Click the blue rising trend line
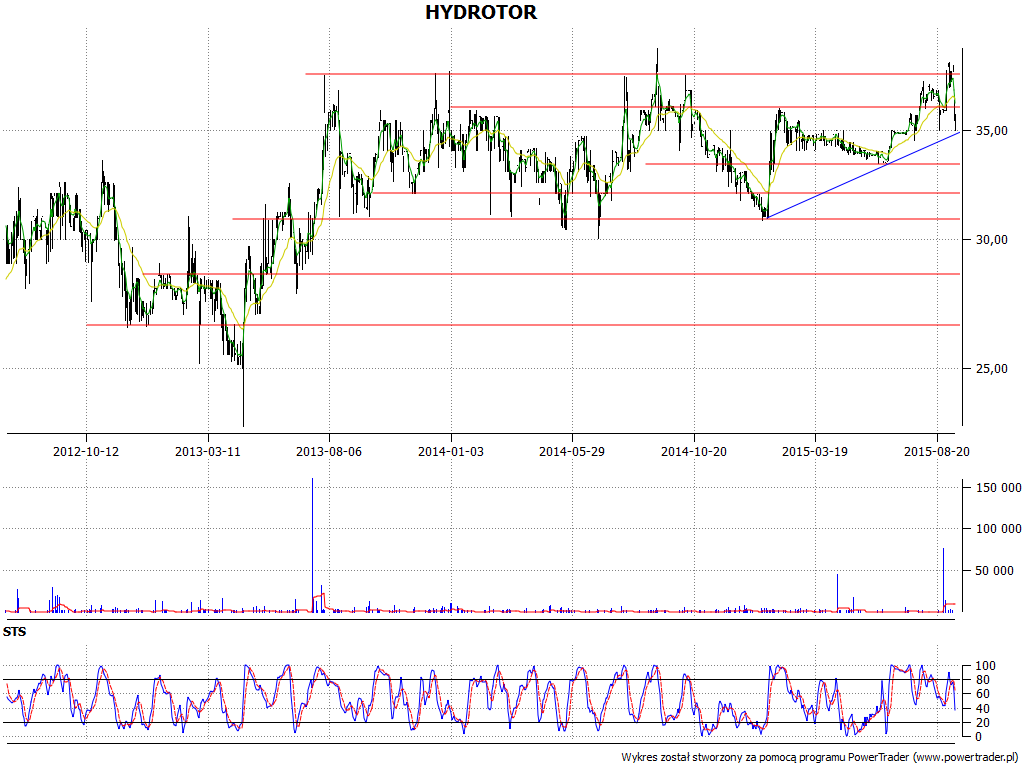The width and height of the screenshot is (1024, 768). tap(863, 175)
